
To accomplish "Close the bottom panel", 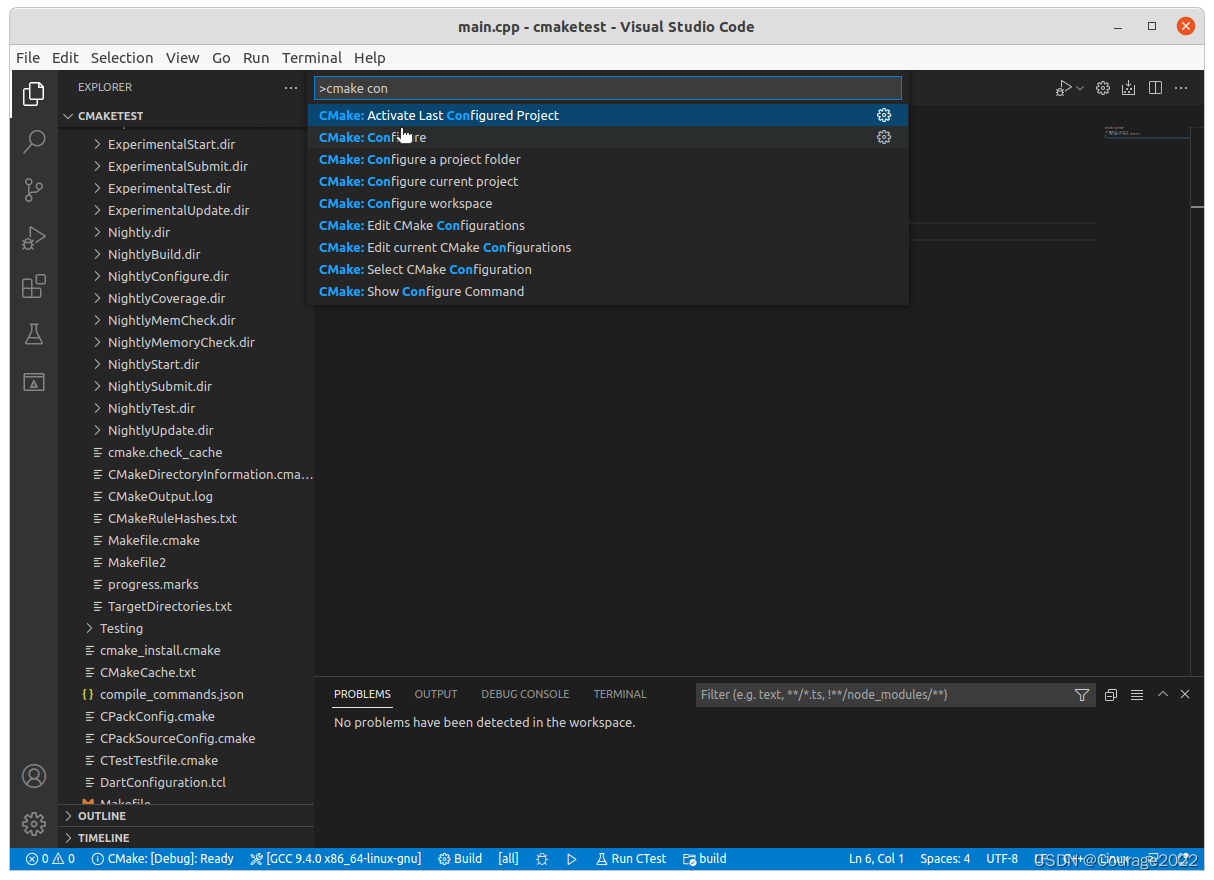I will coord(1185,694).
